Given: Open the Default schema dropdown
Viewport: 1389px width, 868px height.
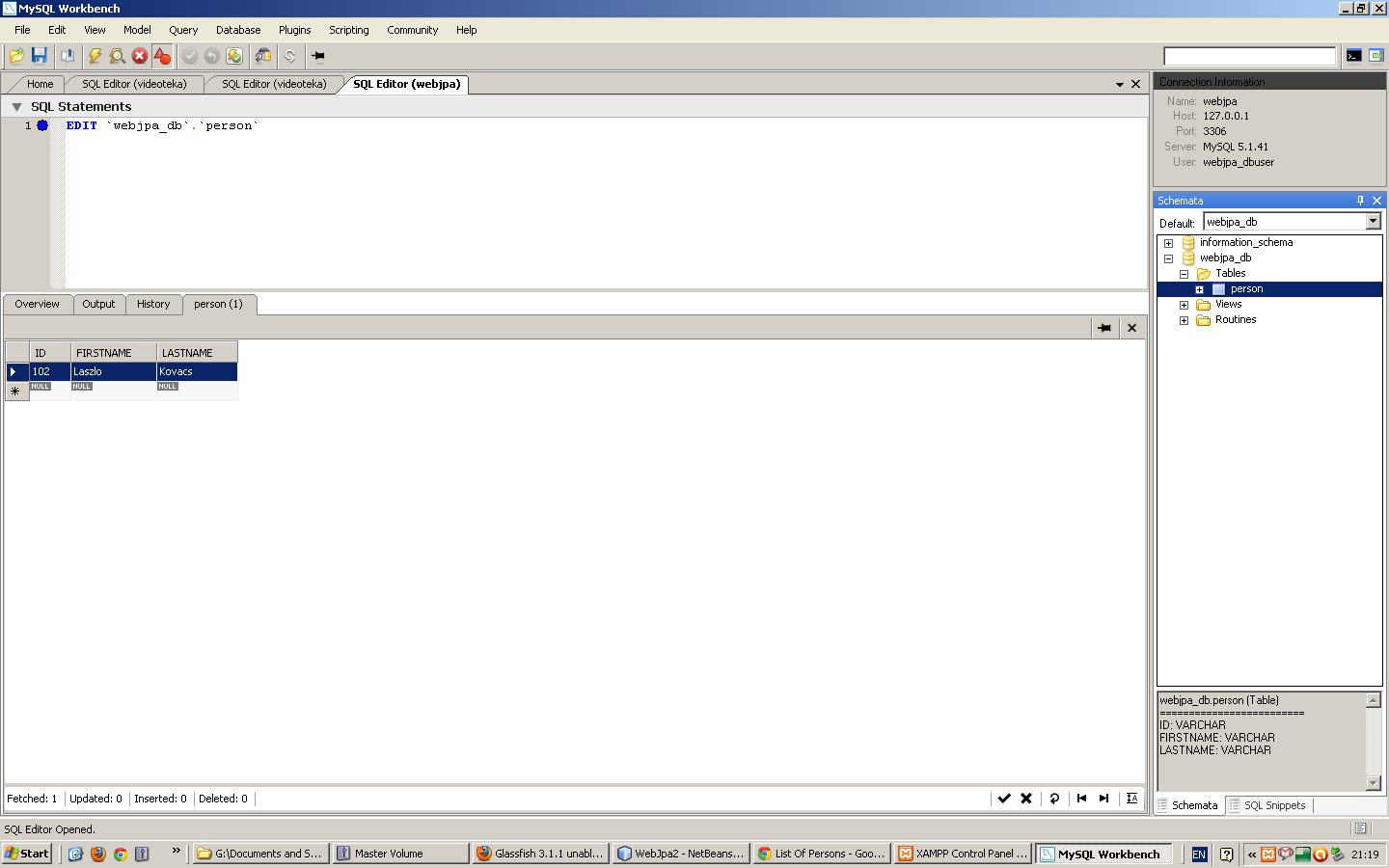Looking at the screenshot, I should pos(1374,222).
